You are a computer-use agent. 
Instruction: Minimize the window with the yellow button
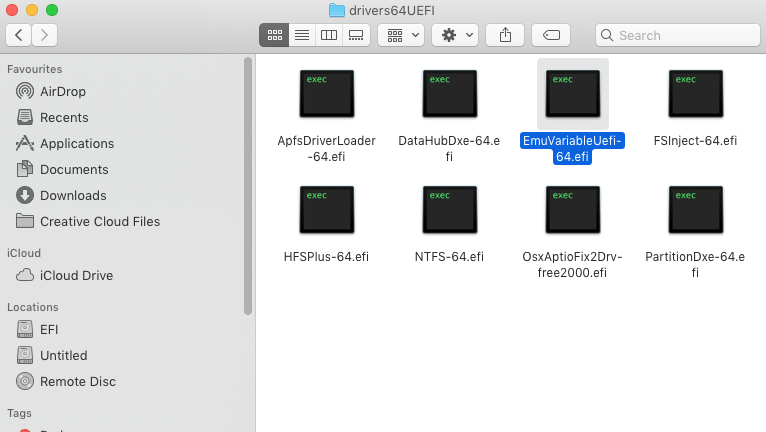(x=32, y=10)
